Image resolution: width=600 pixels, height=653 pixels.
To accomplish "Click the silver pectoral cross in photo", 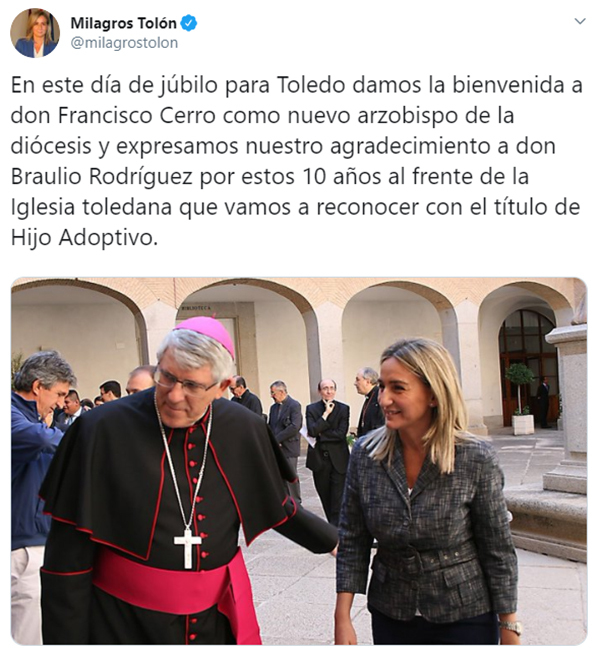I will coord(188,548).
